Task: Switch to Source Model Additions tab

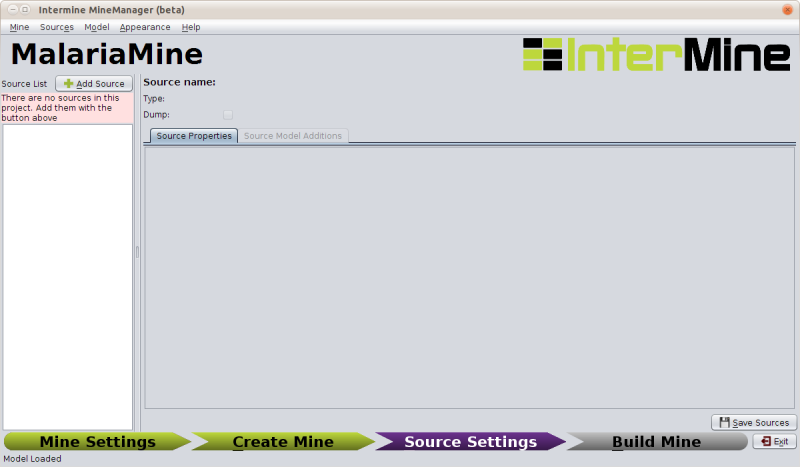Action: pyautogui.click(x=293, y=136)
